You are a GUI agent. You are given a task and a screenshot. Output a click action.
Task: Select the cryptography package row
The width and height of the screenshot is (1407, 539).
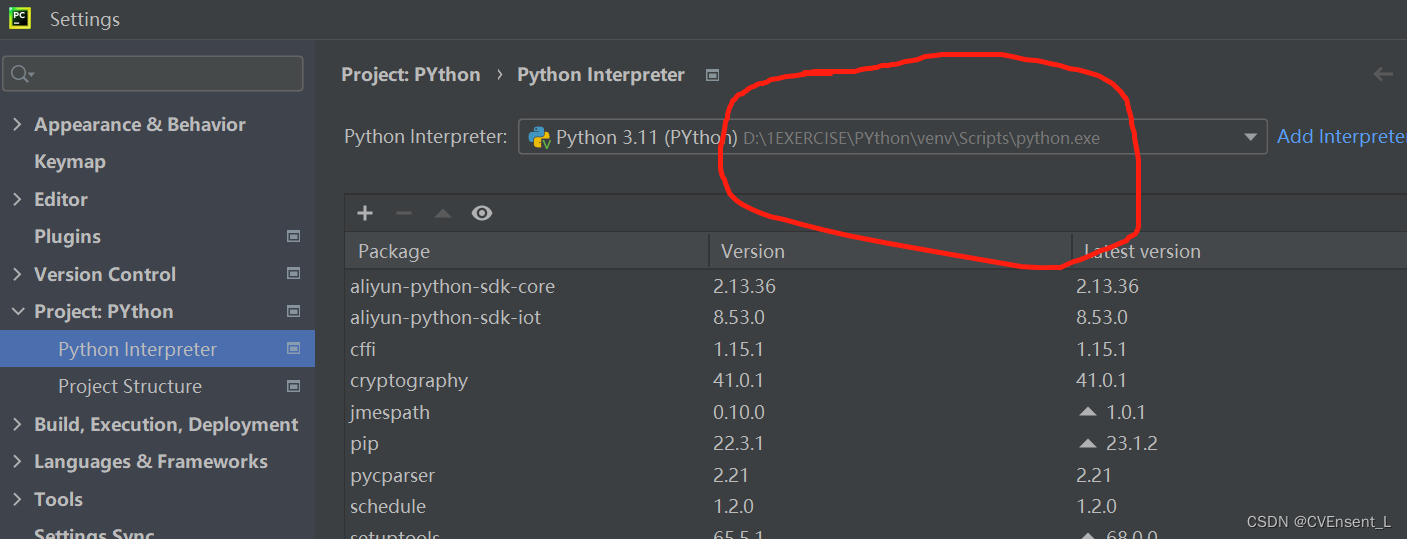coord(876,380)
